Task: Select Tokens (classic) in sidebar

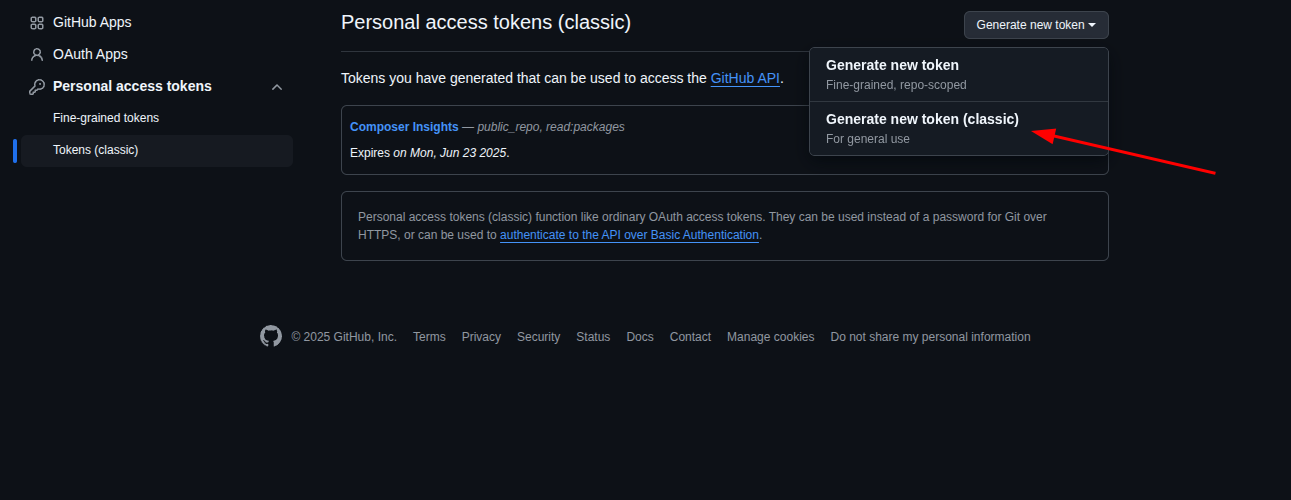Action: pyautogui.click(x=96, y=150)
